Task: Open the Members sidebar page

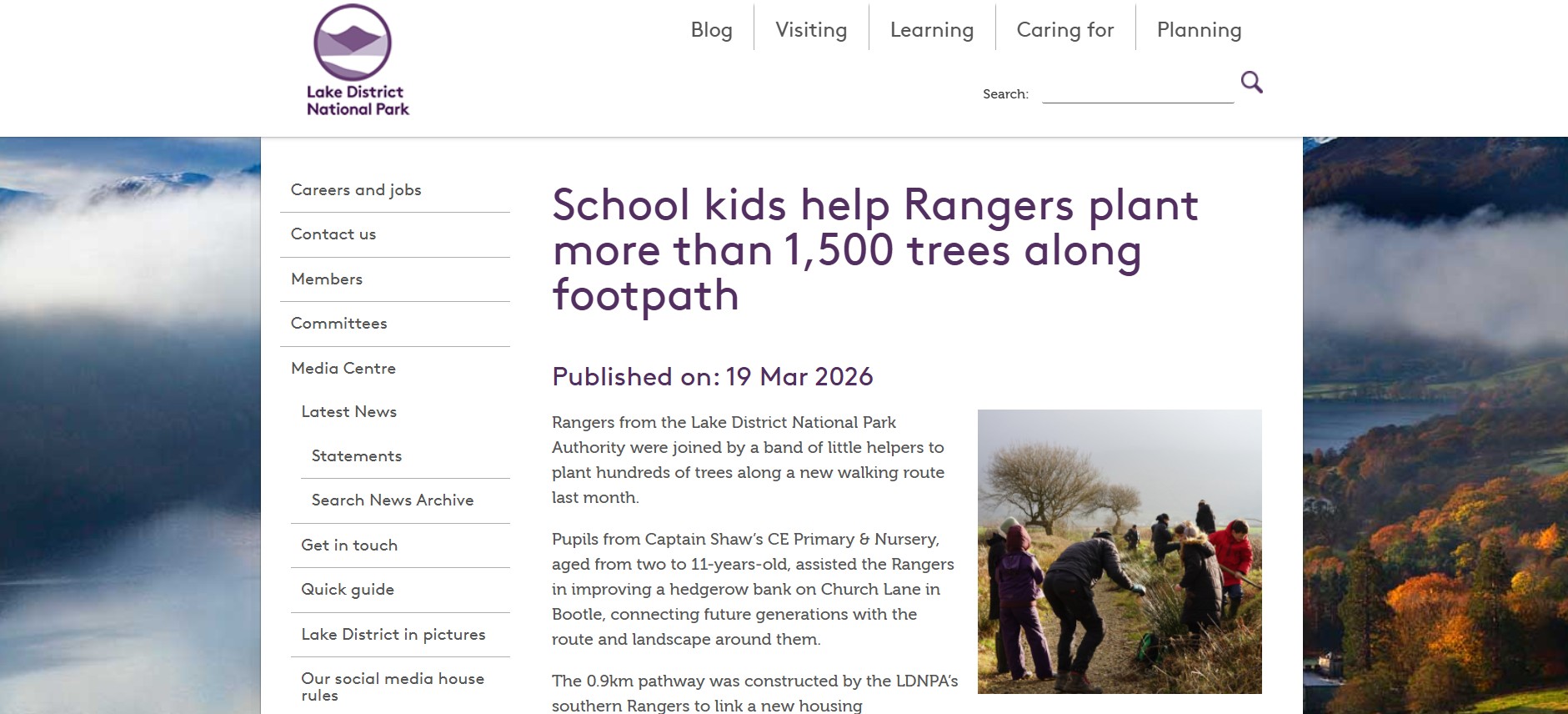Action: [x=327, y=279]
